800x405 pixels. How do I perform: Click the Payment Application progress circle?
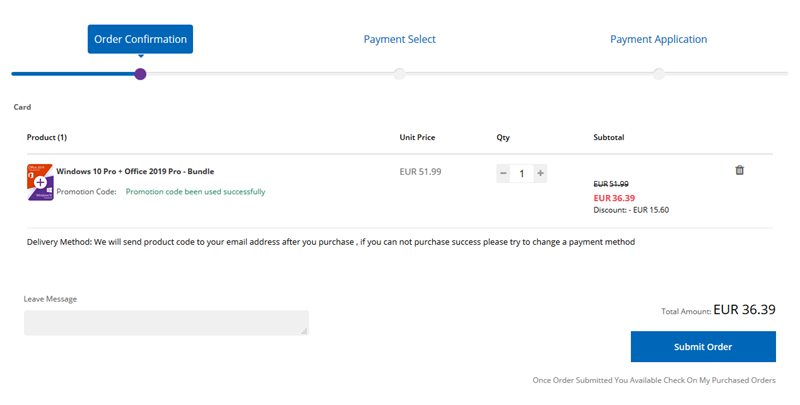coord(658,74)
